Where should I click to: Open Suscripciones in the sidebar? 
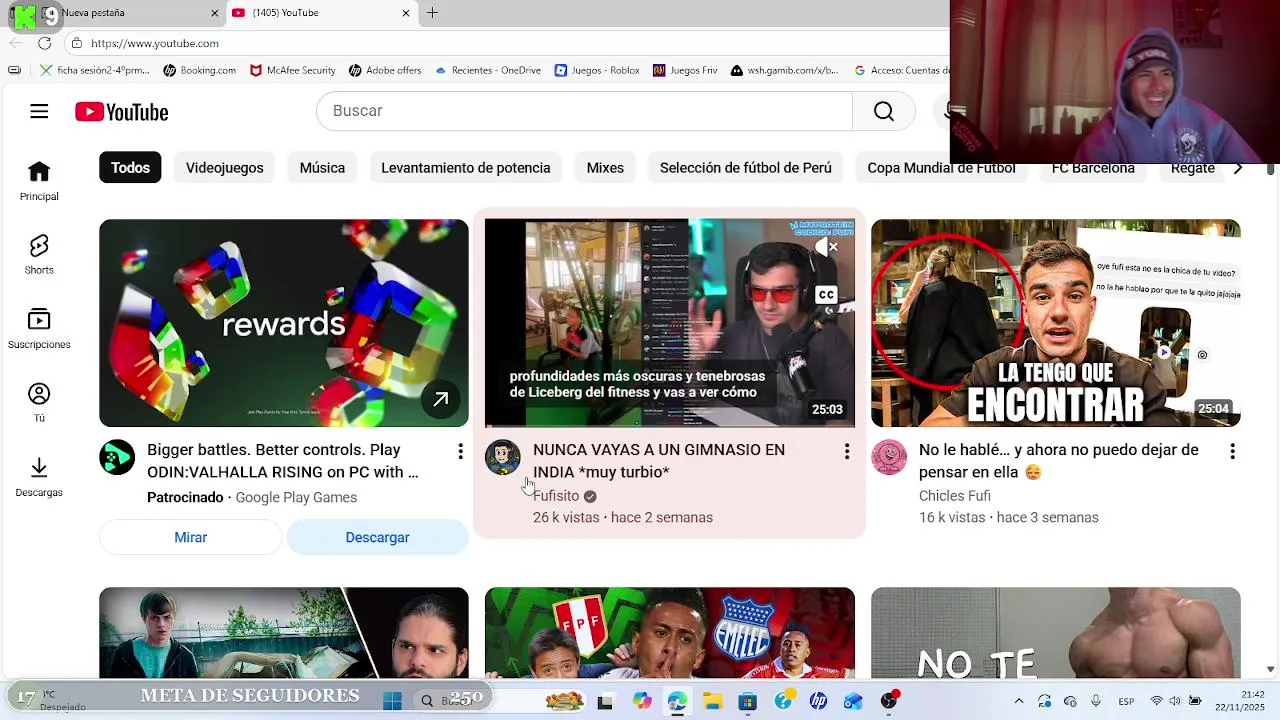(39, 329)
